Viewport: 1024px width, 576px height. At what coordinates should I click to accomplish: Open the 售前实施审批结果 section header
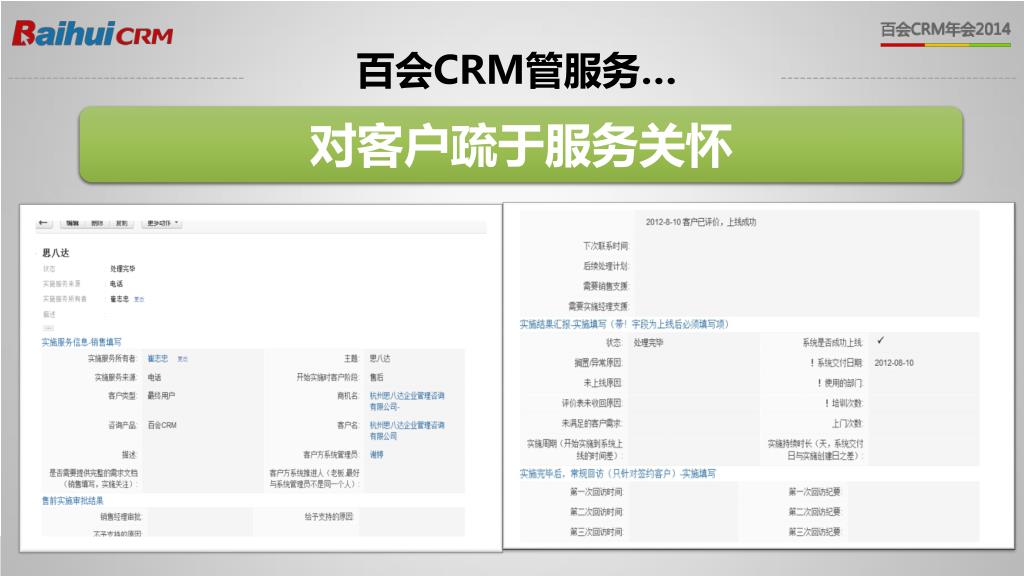pos(72,501)
